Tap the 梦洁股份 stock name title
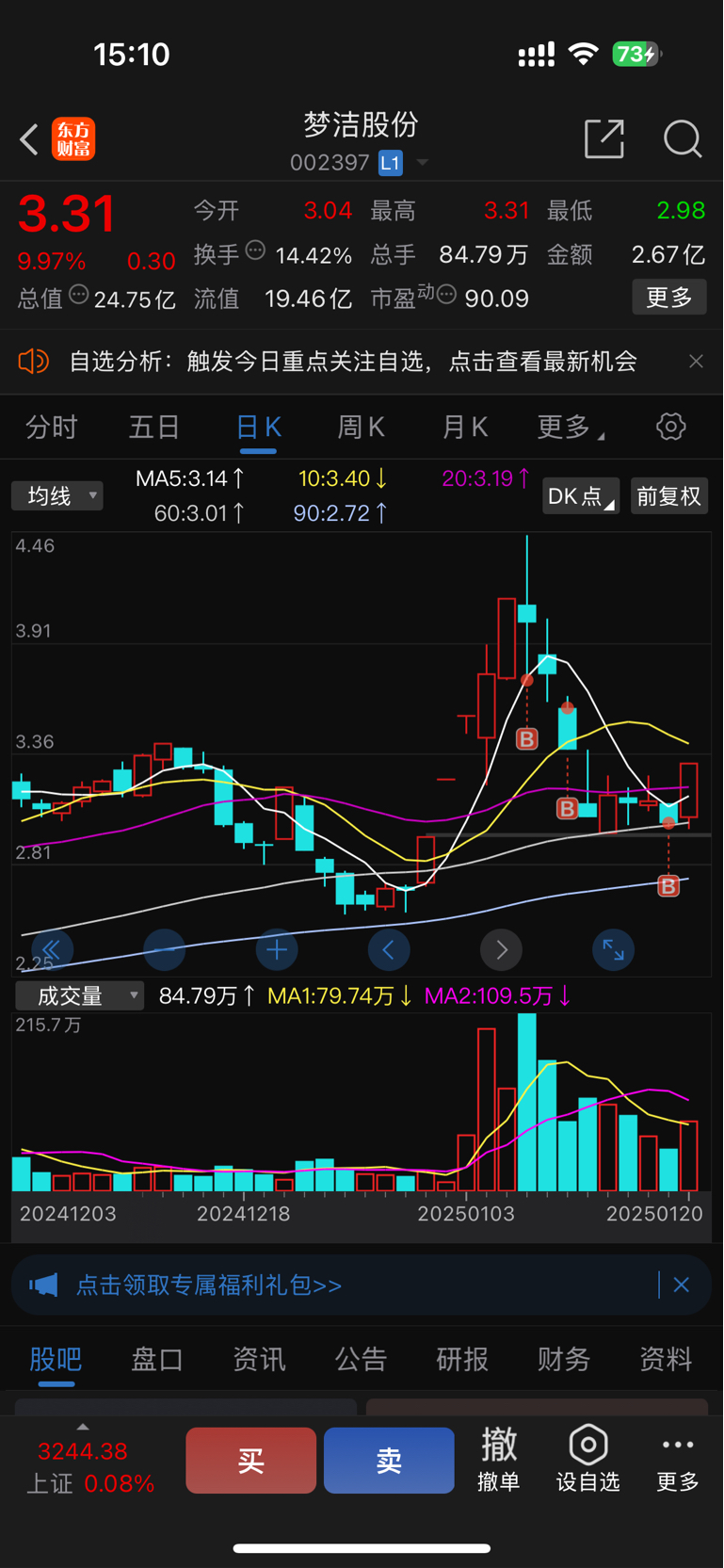The height and width of the screenshot is (1568, 724). pyautogui.click(x=362, y=125)
